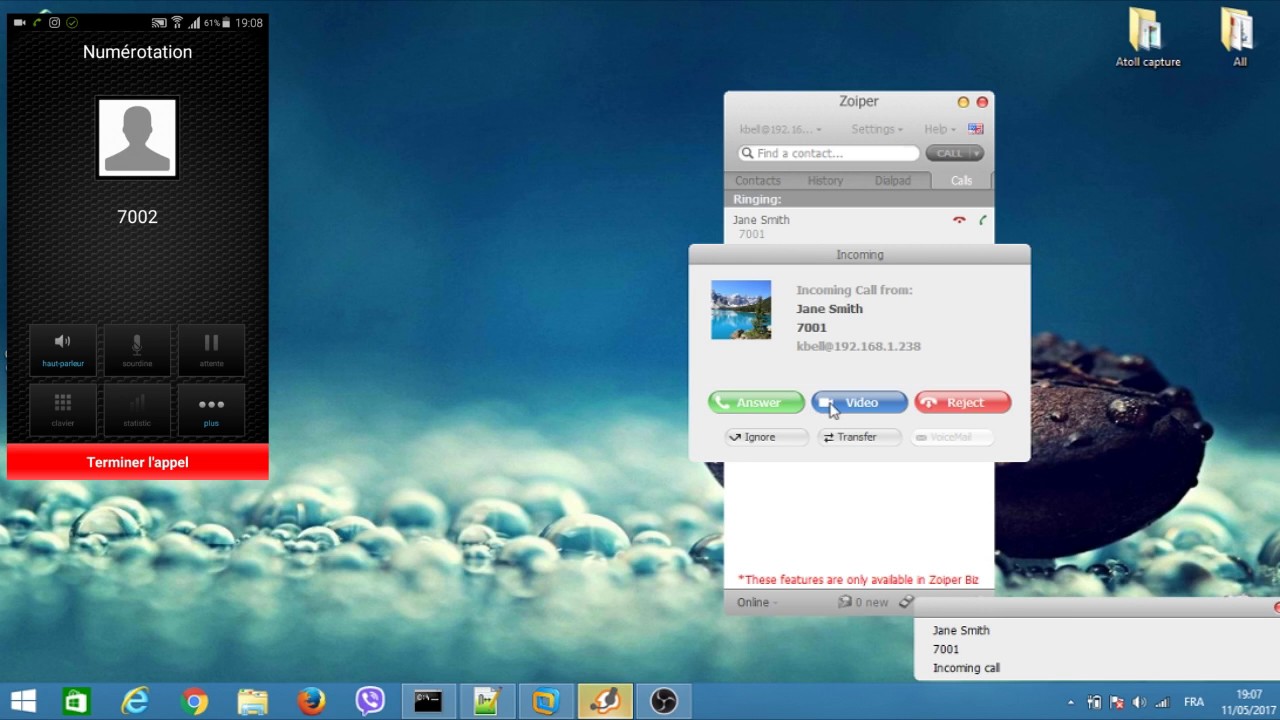
Task: Reject the incoming call
Action: [x=963, y=403]
